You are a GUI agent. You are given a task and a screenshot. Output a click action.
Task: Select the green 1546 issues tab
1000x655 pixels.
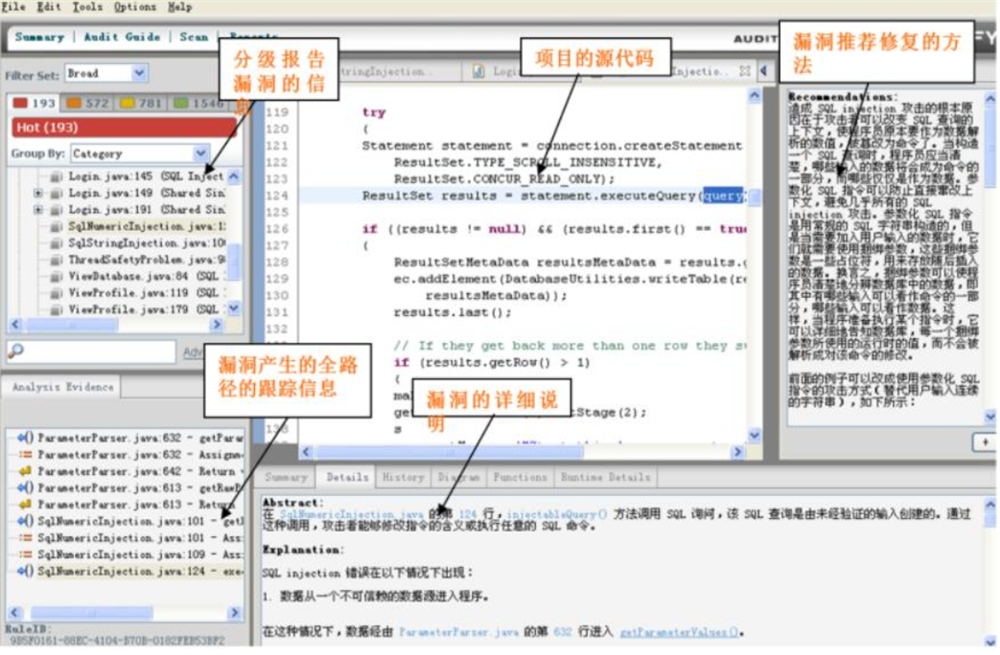click(x=198, y=103)
